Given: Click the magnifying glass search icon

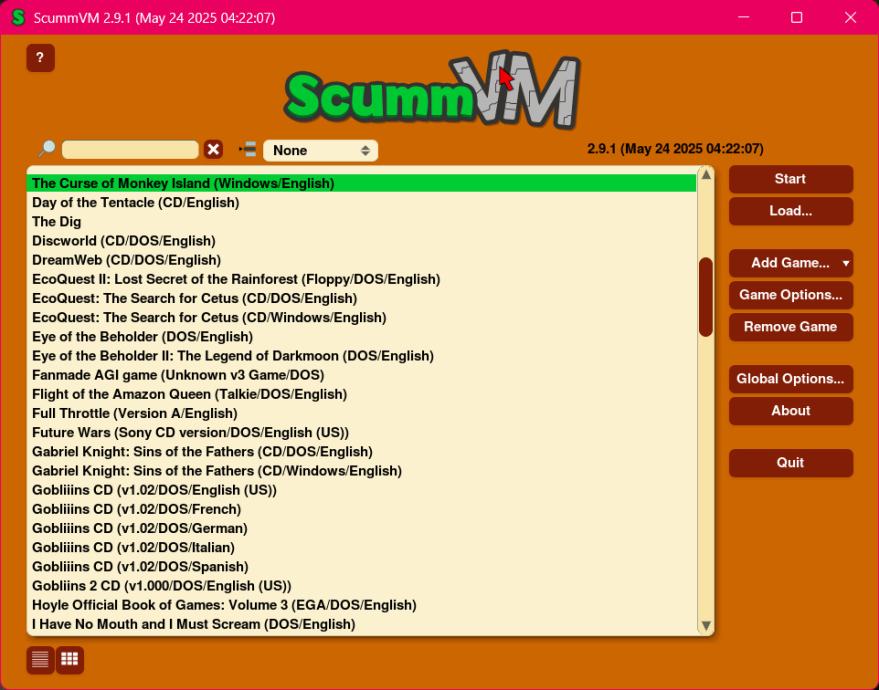Looking at the screenshot, I should [47, 149].
